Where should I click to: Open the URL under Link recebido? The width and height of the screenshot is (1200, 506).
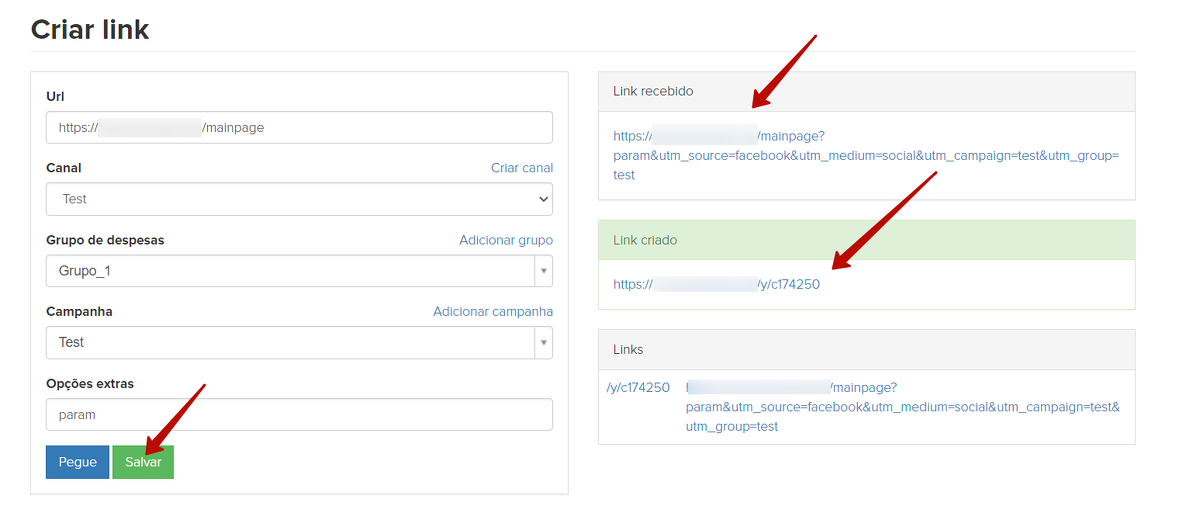pyautogui.click(x=865, y=156)
